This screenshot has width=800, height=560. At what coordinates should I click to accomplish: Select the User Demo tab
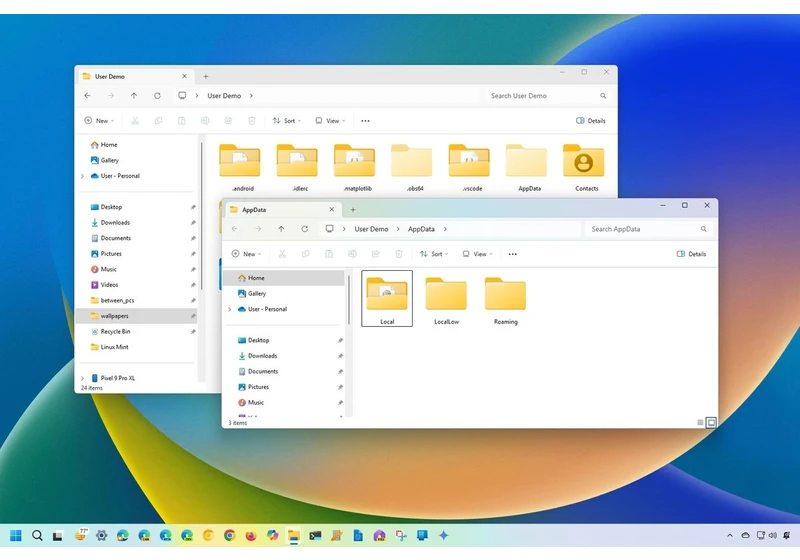tap(135, 77)
